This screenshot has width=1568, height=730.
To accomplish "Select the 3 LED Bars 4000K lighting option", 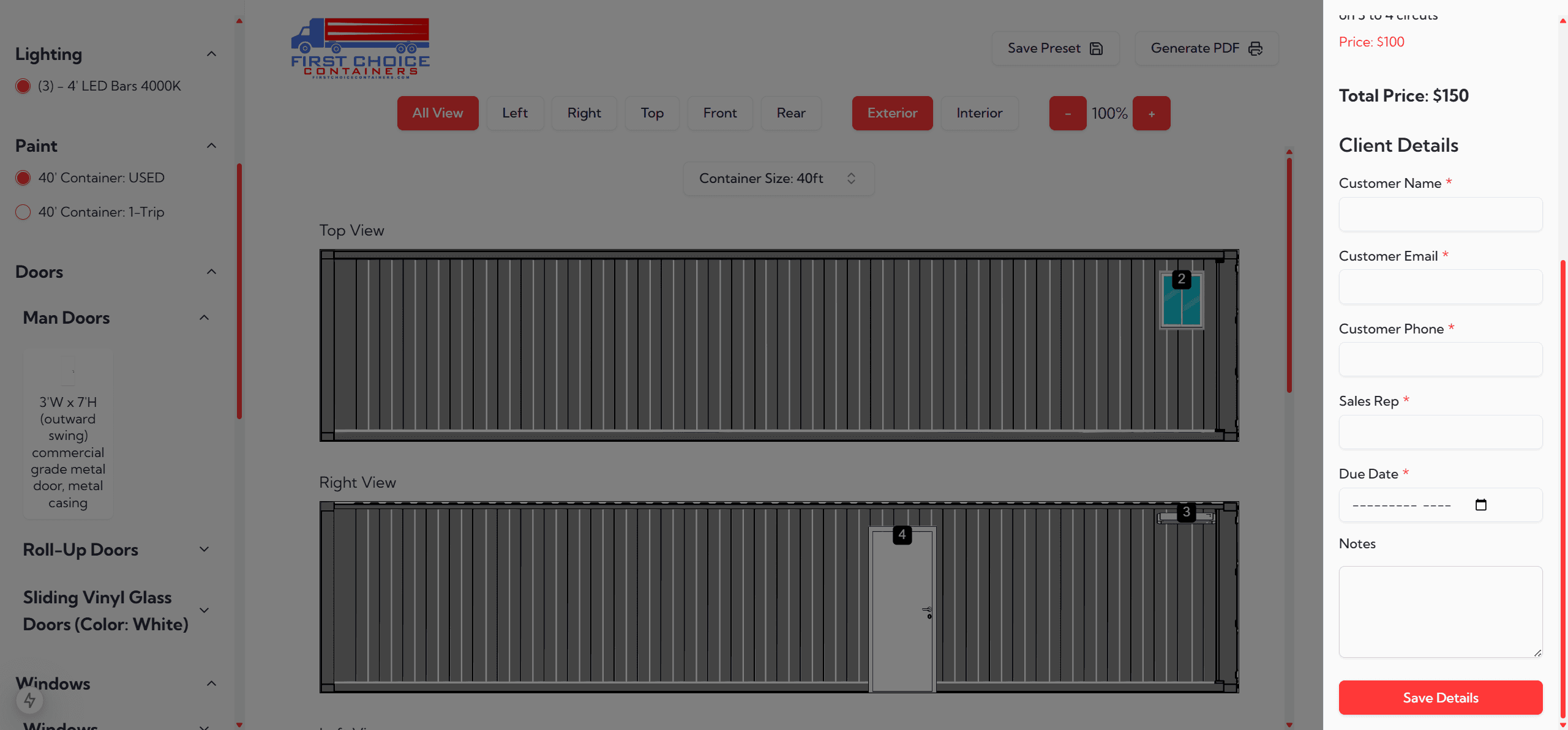I will 23,86.
